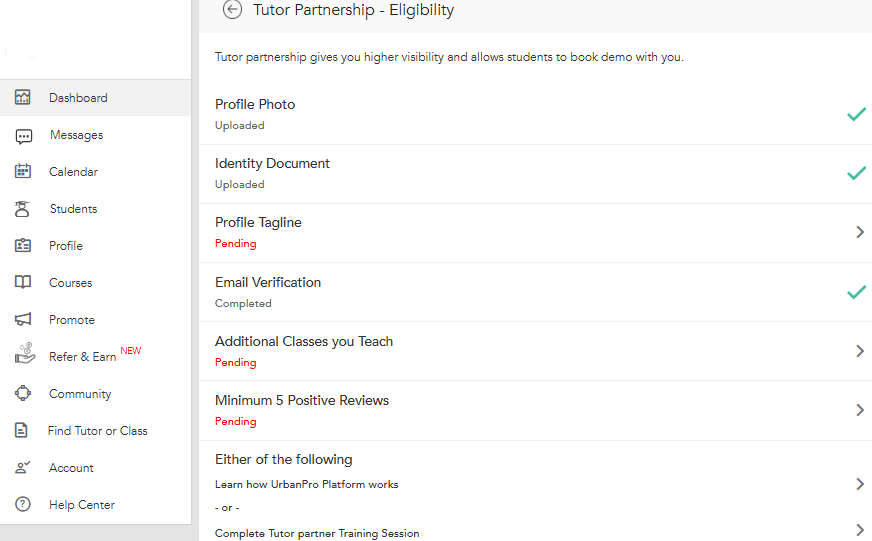This screenshot has width=872, height=541.
Task: Open Complete Tutor partner Training Session
Action: (x=317, y=533)
